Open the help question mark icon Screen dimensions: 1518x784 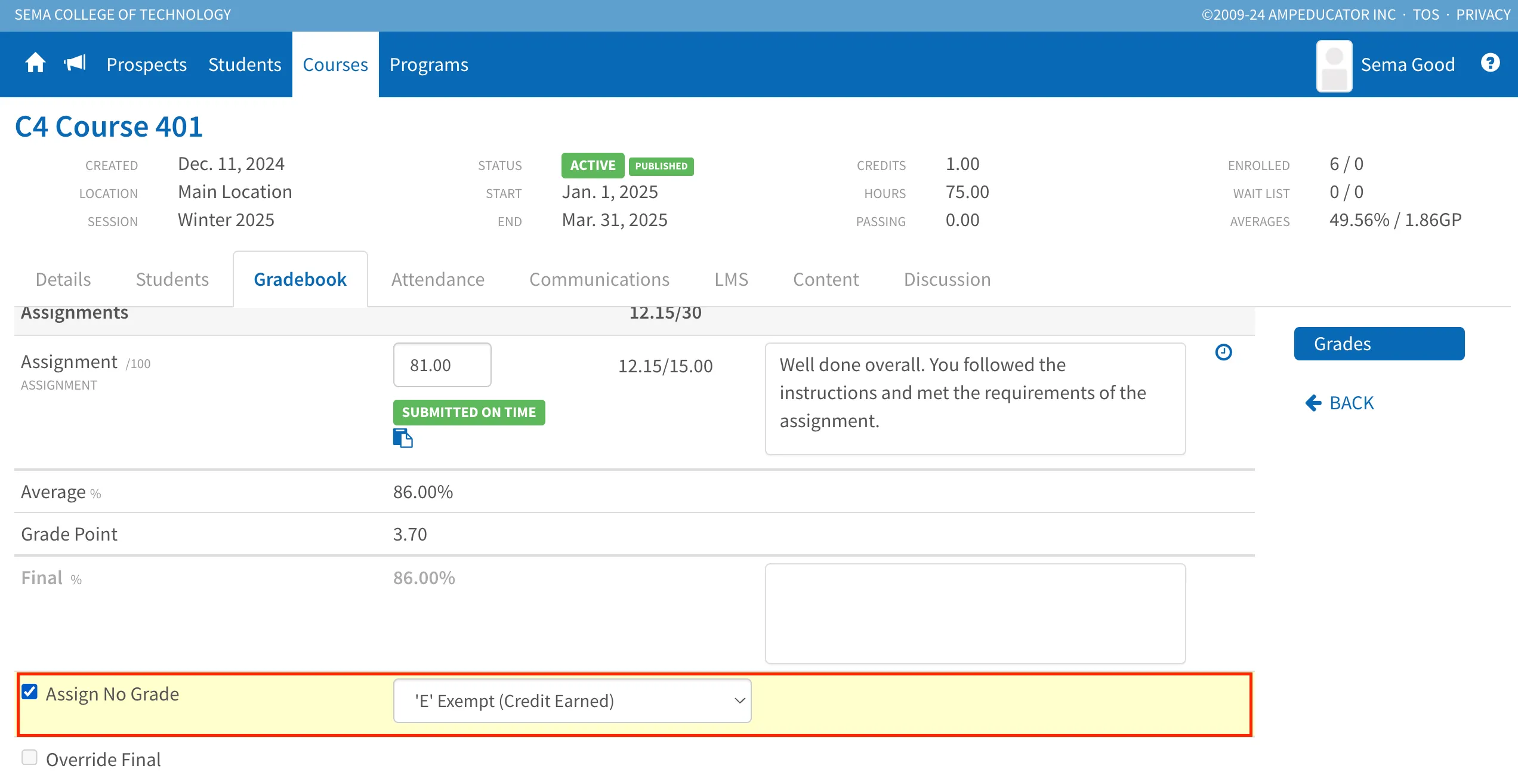(1490, 63)
